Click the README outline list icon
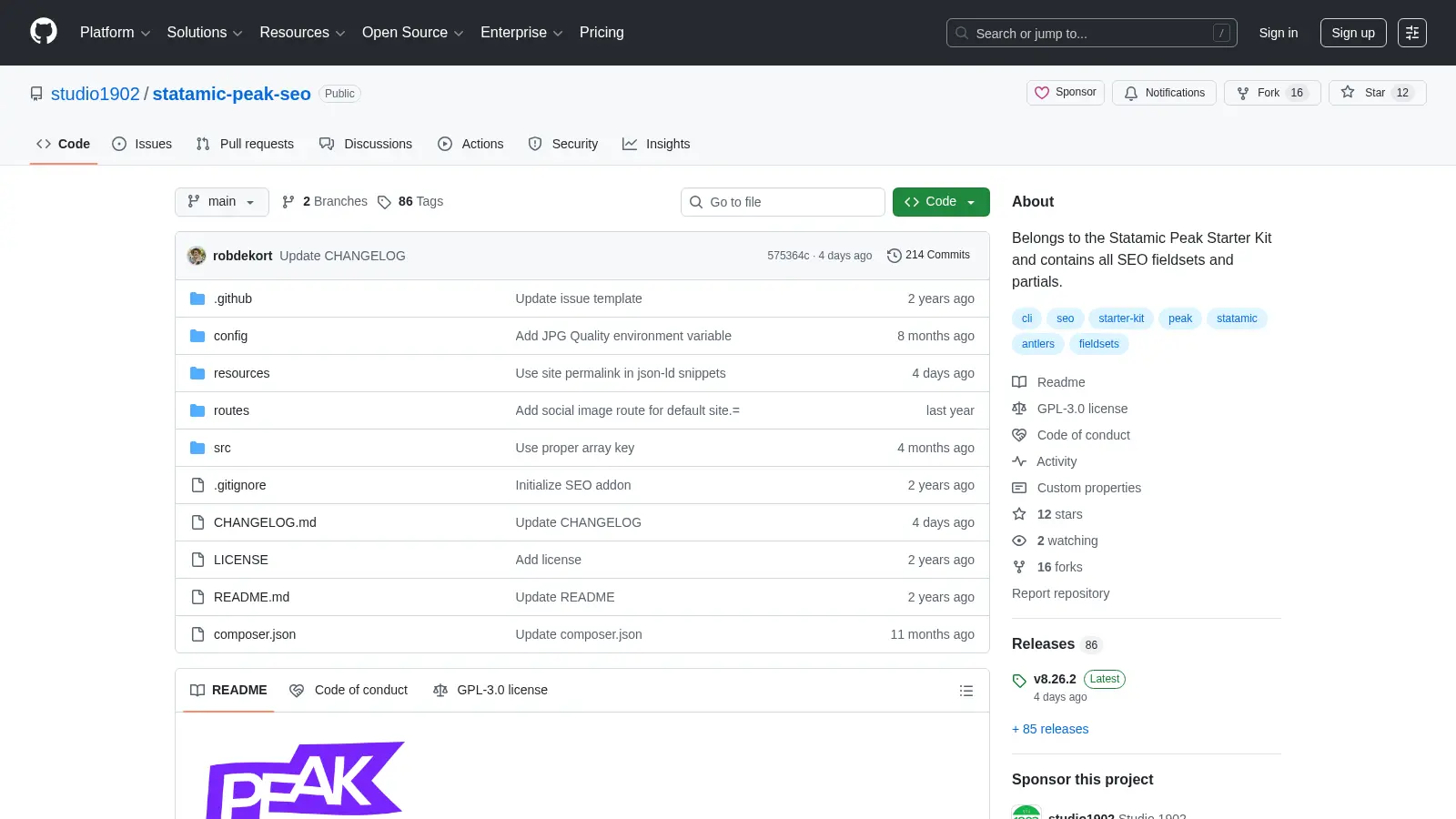 click(x=966, y=691)
